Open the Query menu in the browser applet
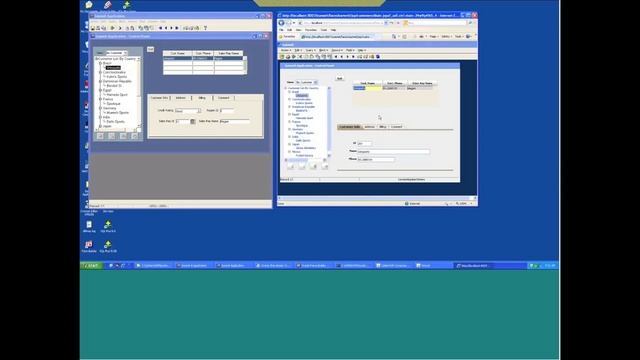Viewport: 640px width, 360px height. coord(311,50)
